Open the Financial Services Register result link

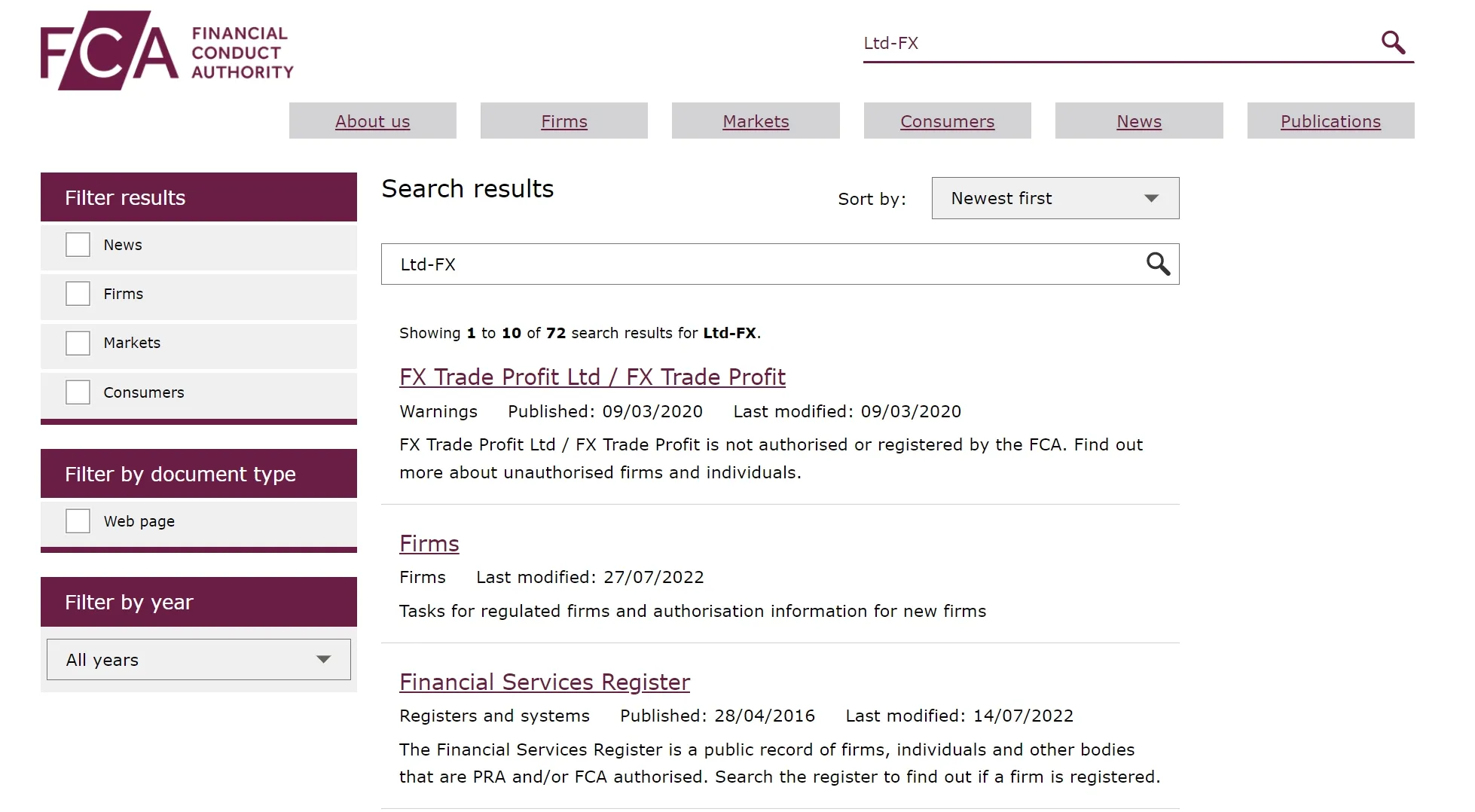[x=545, y=682]
